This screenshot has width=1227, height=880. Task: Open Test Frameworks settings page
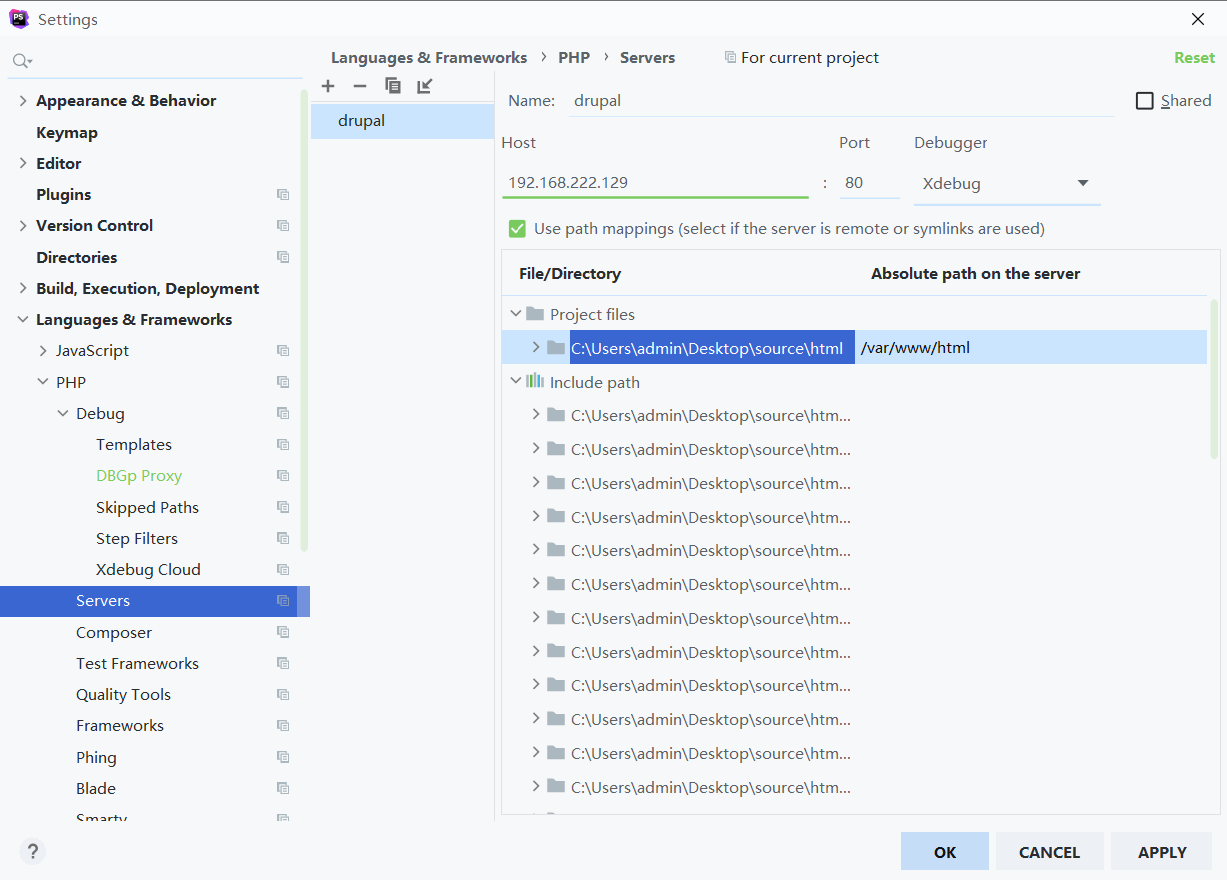[137, 664]
